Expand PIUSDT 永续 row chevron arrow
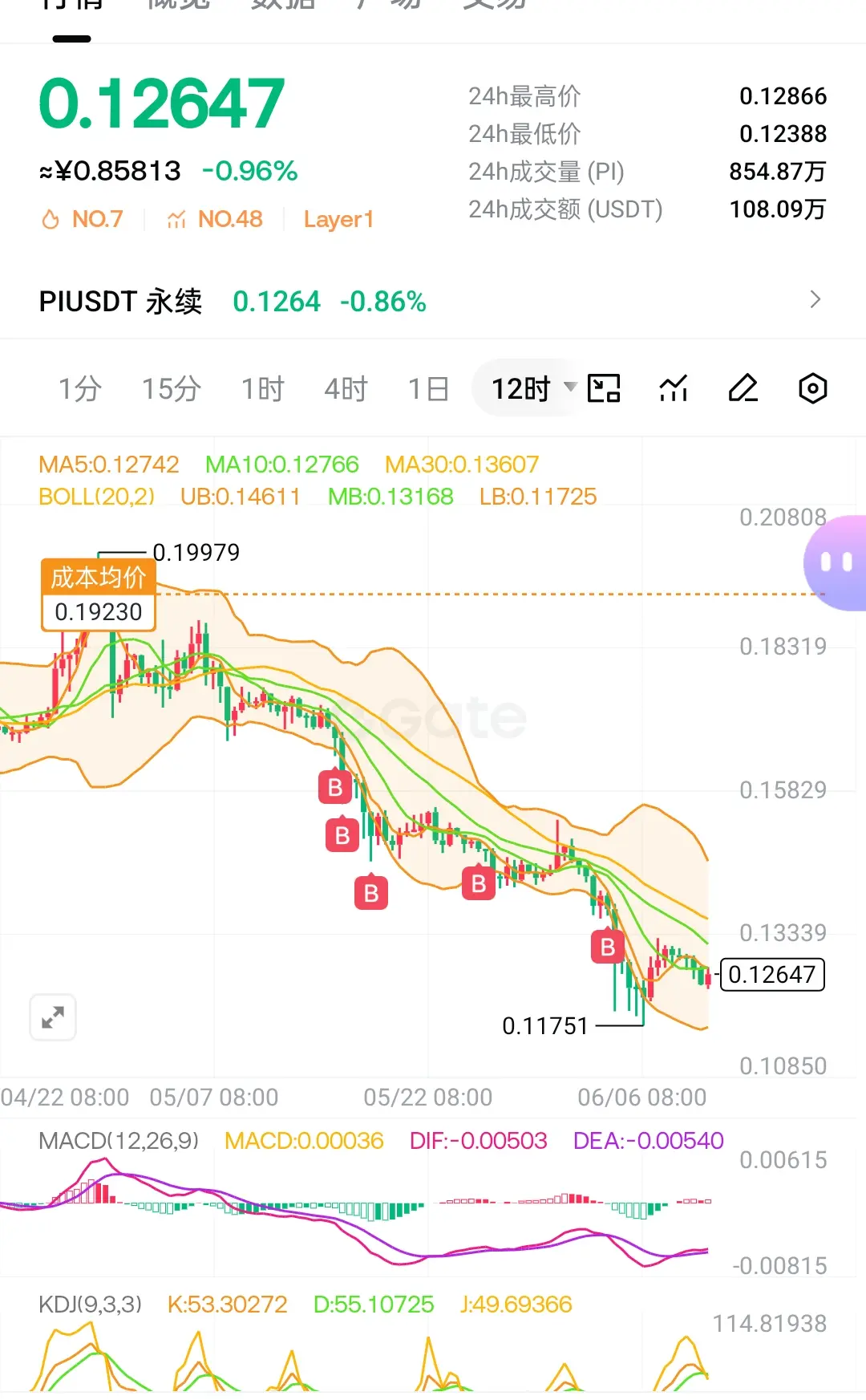 point(815,300)
